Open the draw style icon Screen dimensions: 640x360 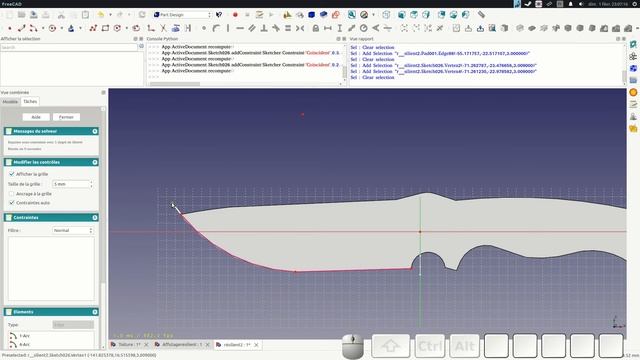364,15
